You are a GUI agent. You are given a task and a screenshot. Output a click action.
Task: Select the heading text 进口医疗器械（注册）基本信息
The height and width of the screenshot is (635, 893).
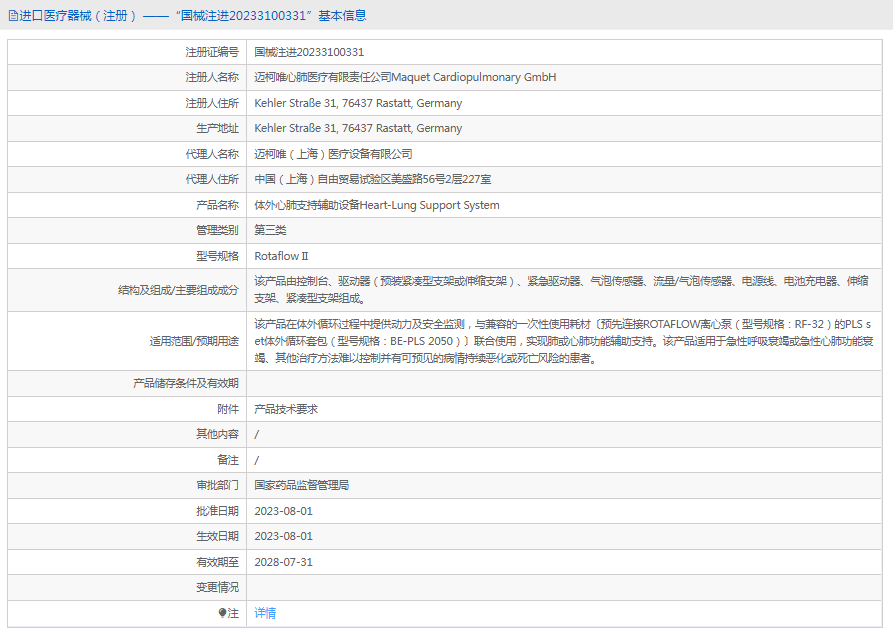(x=187, y=16)
